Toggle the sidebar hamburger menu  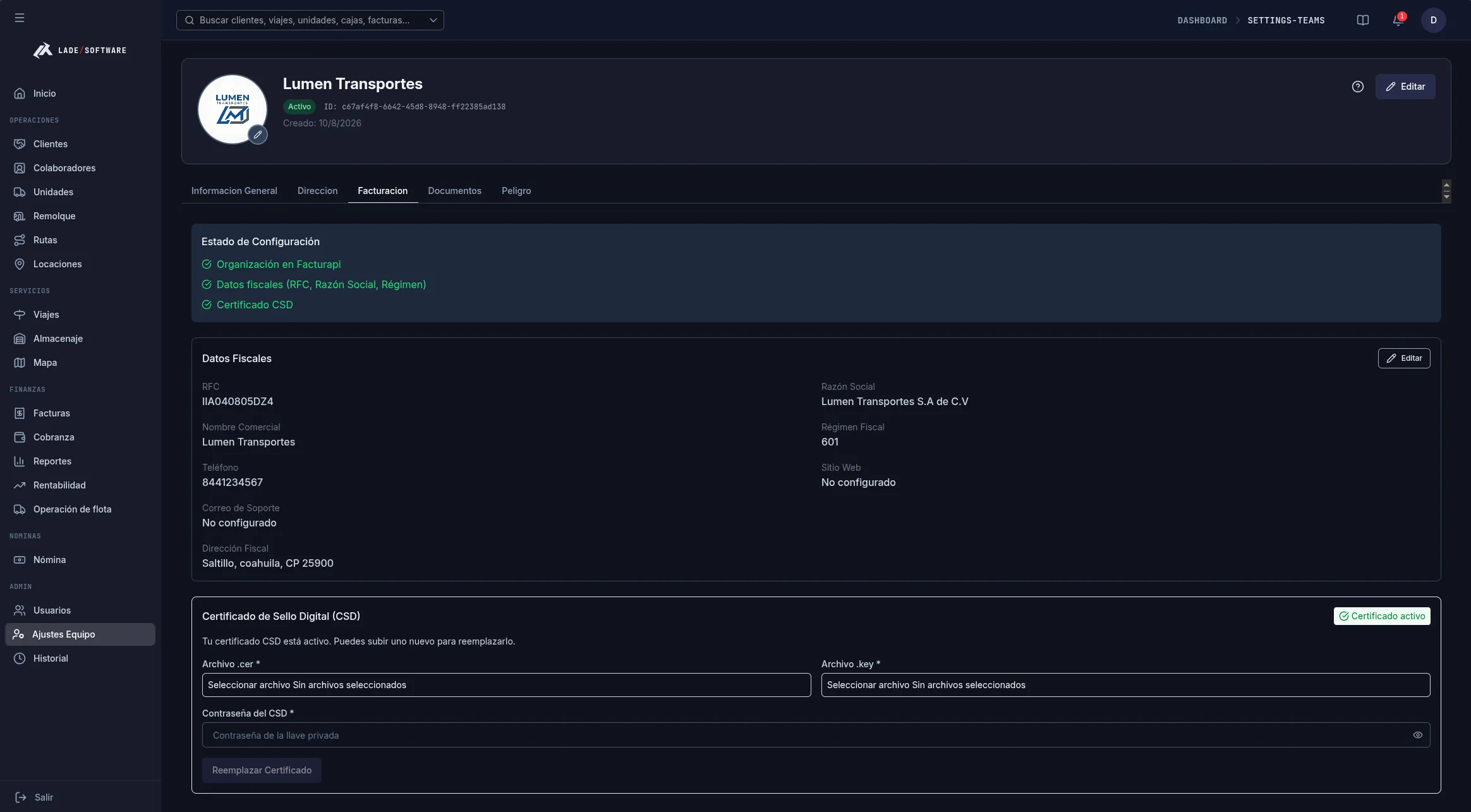click(x=20, y=18)
